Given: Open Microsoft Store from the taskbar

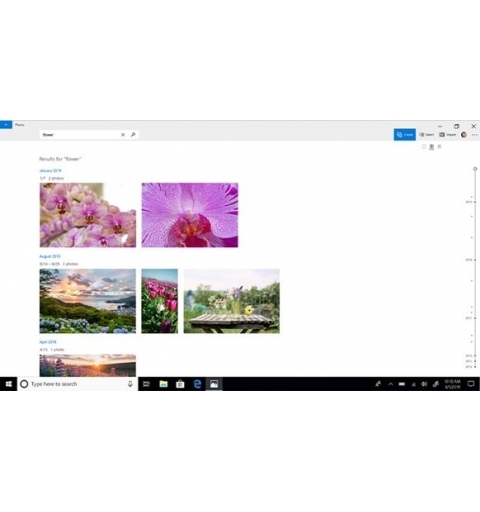Looking at the screenshot, I should (x=180, y=384).
